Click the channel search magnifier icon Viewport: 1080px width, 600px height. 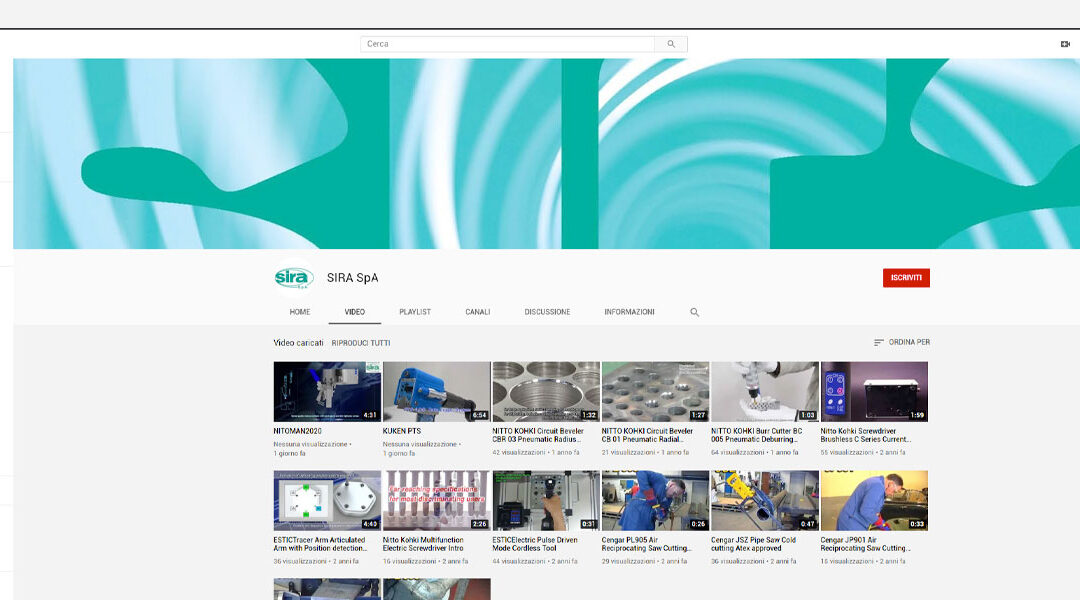pos(694,312)
